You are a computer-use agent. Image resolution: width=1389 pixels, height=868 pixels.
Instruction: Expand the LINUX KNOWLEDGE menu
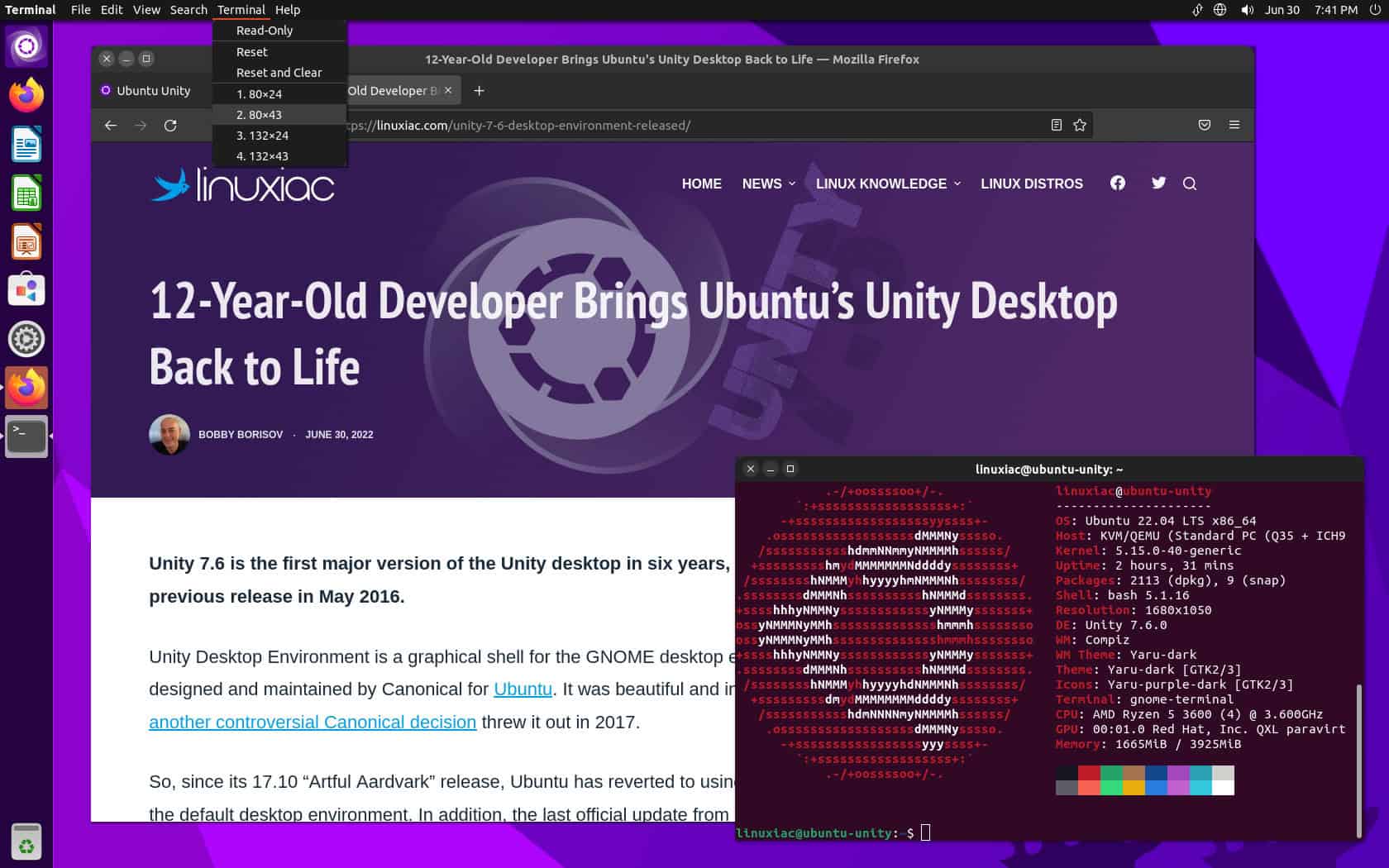tap(887, 184)
